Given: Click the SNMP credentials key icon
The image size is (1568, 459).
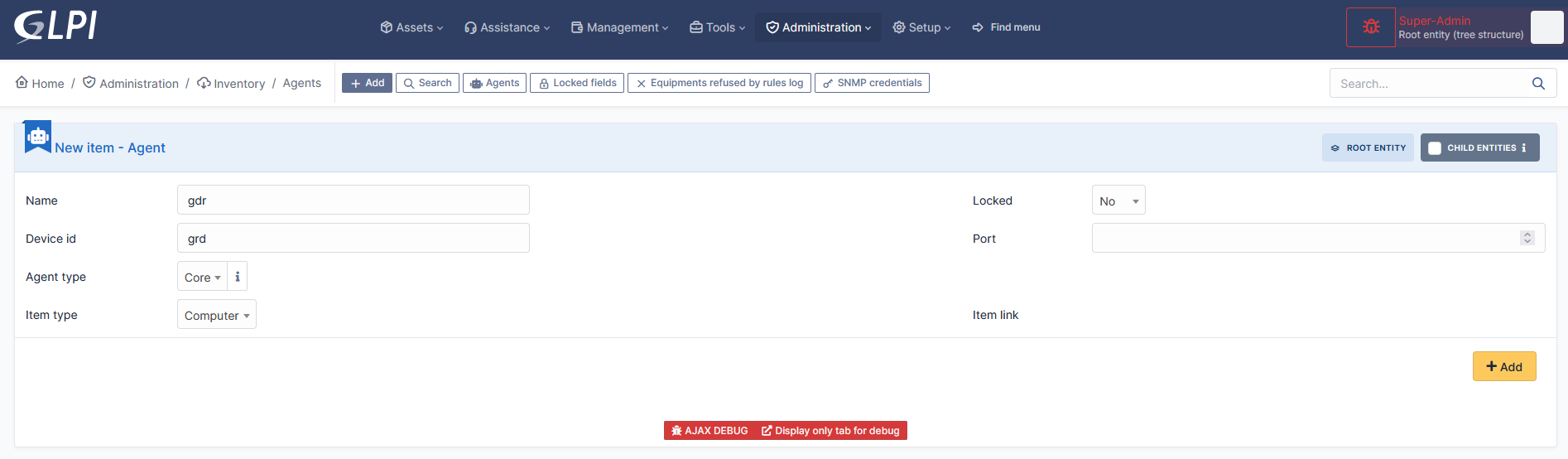Looking at the screenshot, I should pos(828,84).
